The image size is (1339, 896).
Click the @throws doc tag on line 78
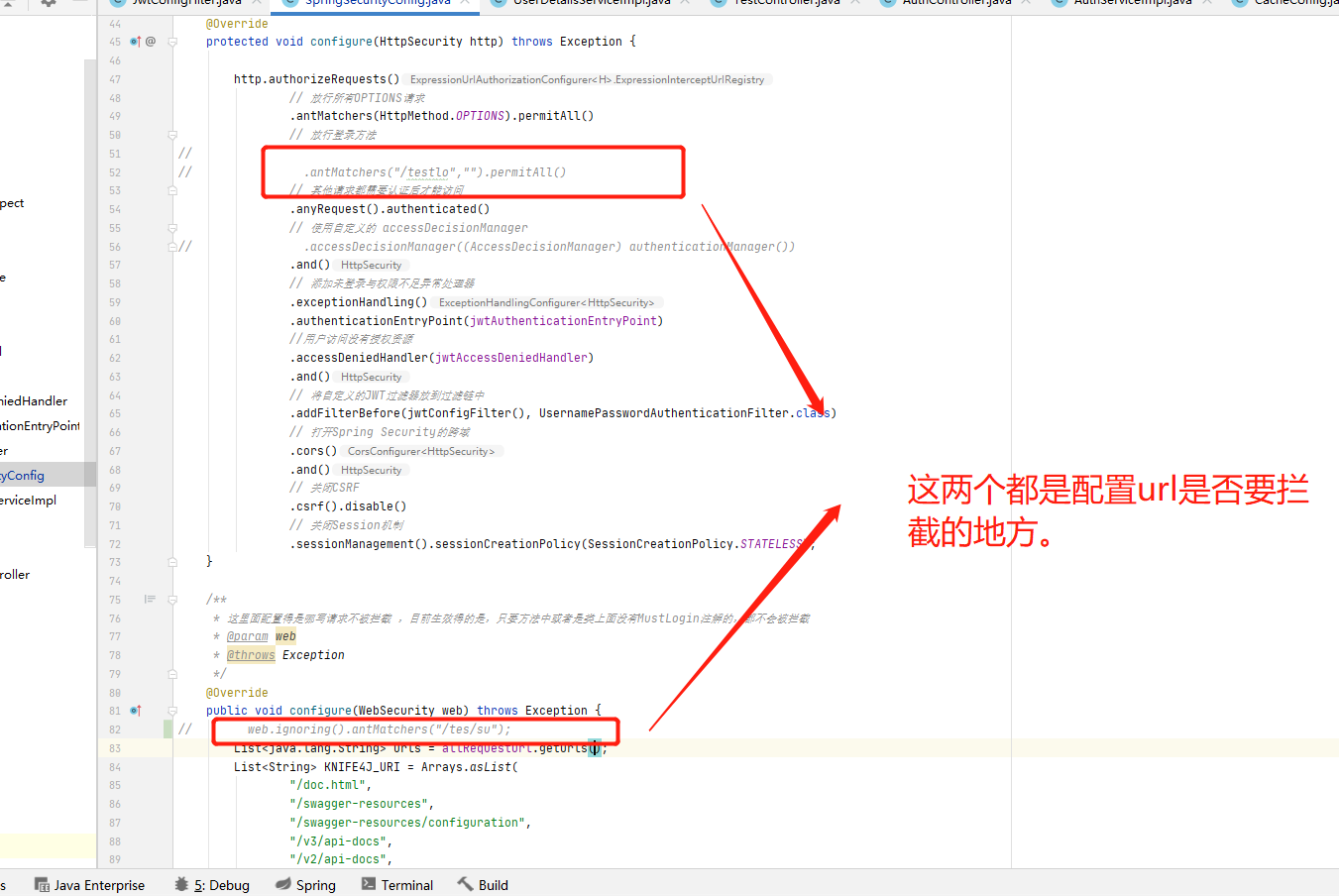(x=251, y=655)
